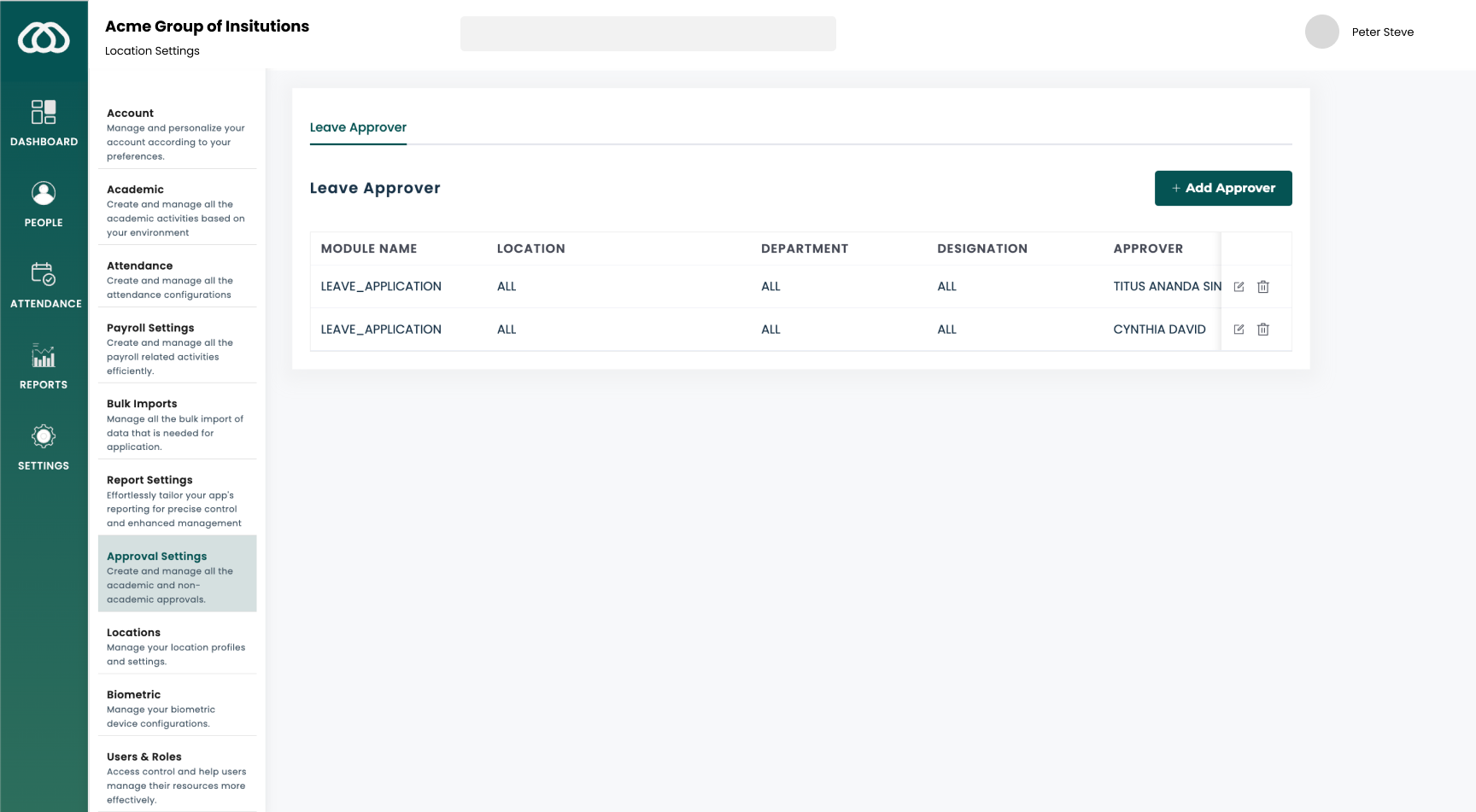Click the Settings gear icon
Screen dimensions: 1476x812
tap(44, 437)
